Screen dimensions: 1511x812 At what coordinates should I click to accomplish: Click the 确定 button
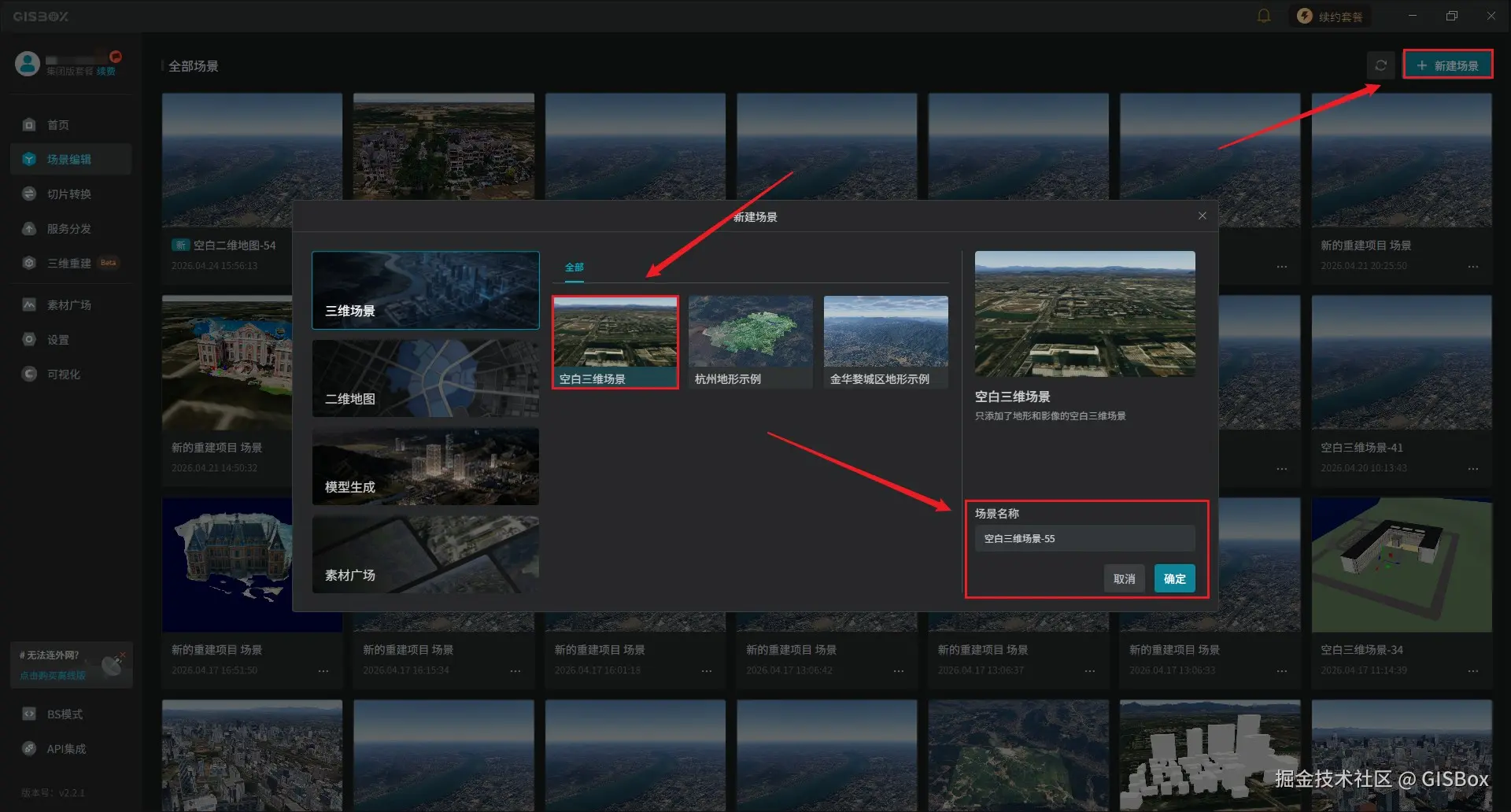click(x=1174, y=579)
